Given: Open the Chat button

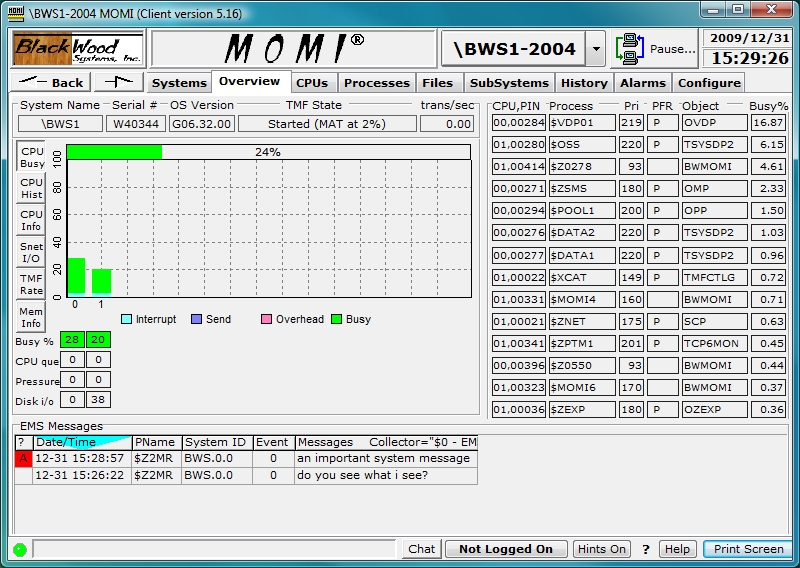Looking at the screenshot, I should coord(421,549).
